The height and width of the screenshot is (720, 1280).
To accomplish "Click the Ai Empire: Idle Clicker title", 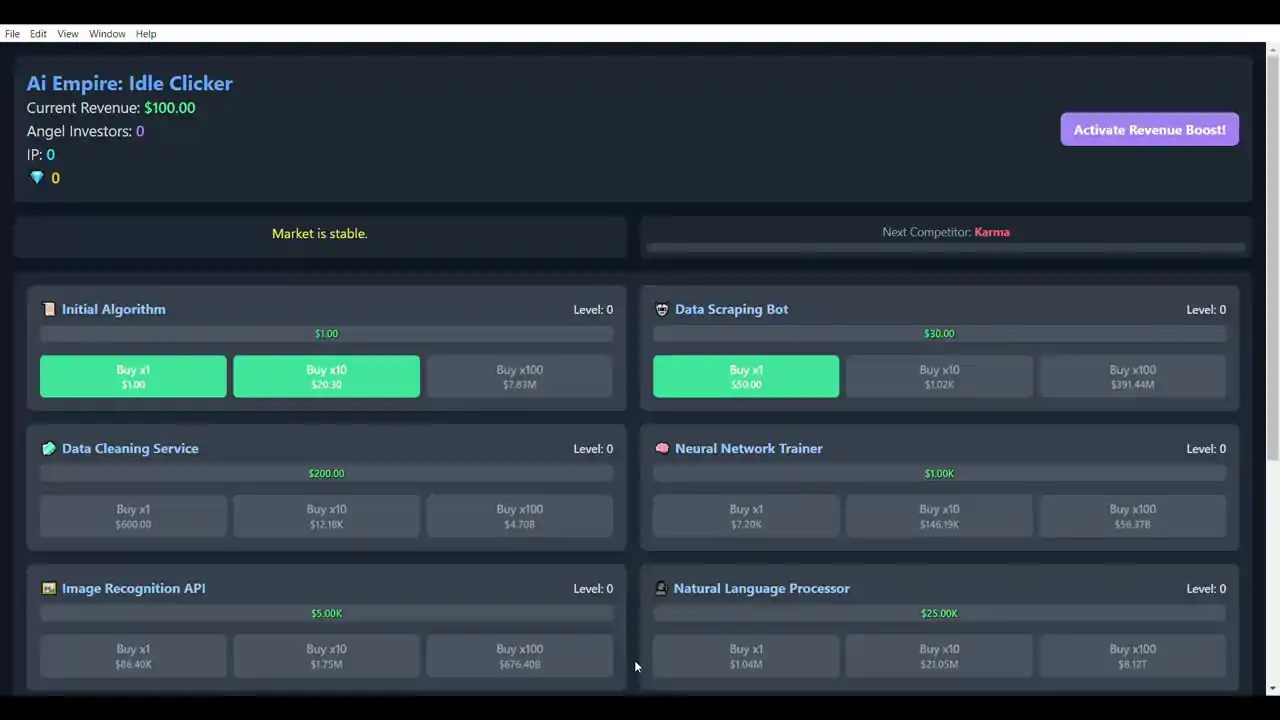I will click(x=130, y=83).
